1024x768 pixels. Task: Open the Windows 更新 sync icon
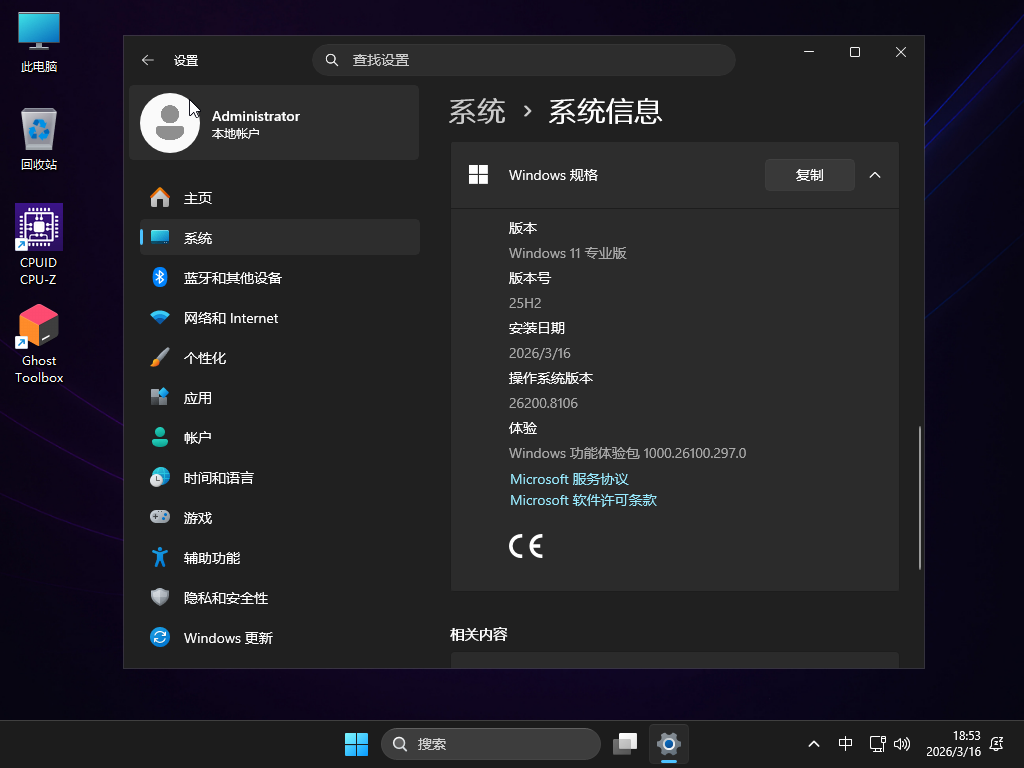click(x=160, y=638)
